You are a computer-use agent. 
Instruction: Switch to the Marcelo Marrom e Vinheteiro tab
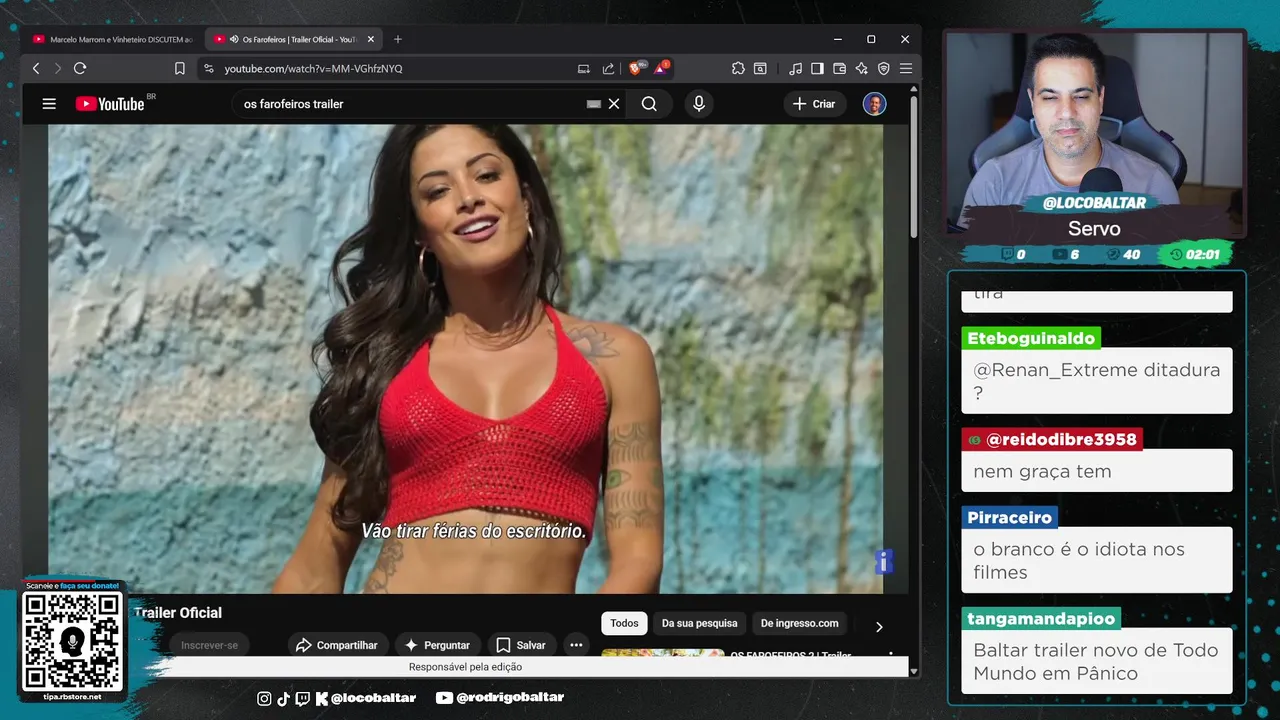pyautogui.click(x=113, y=39)
